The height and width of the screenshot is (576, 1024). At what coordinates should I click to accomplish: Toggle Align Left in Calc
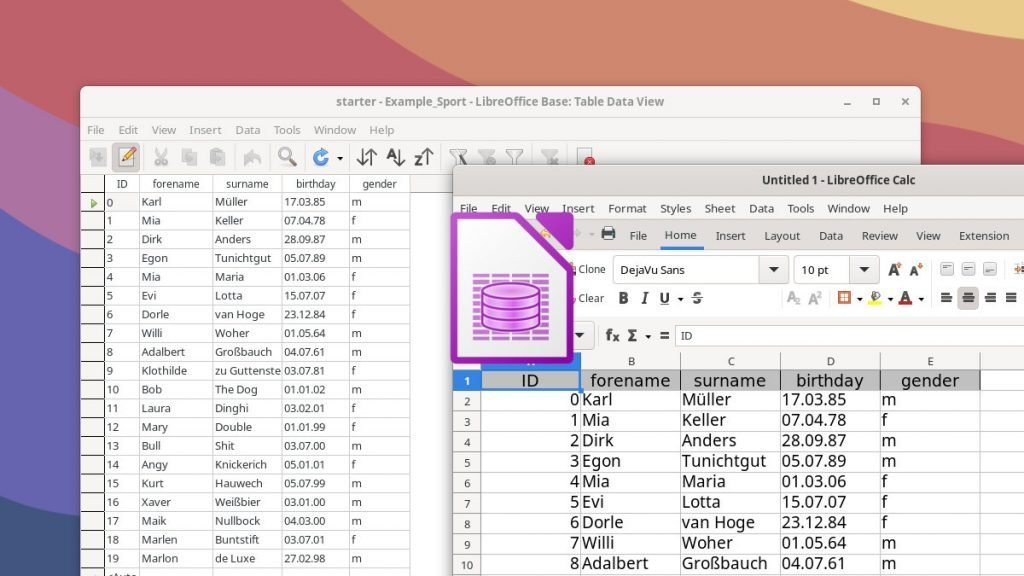pos(946,298)
